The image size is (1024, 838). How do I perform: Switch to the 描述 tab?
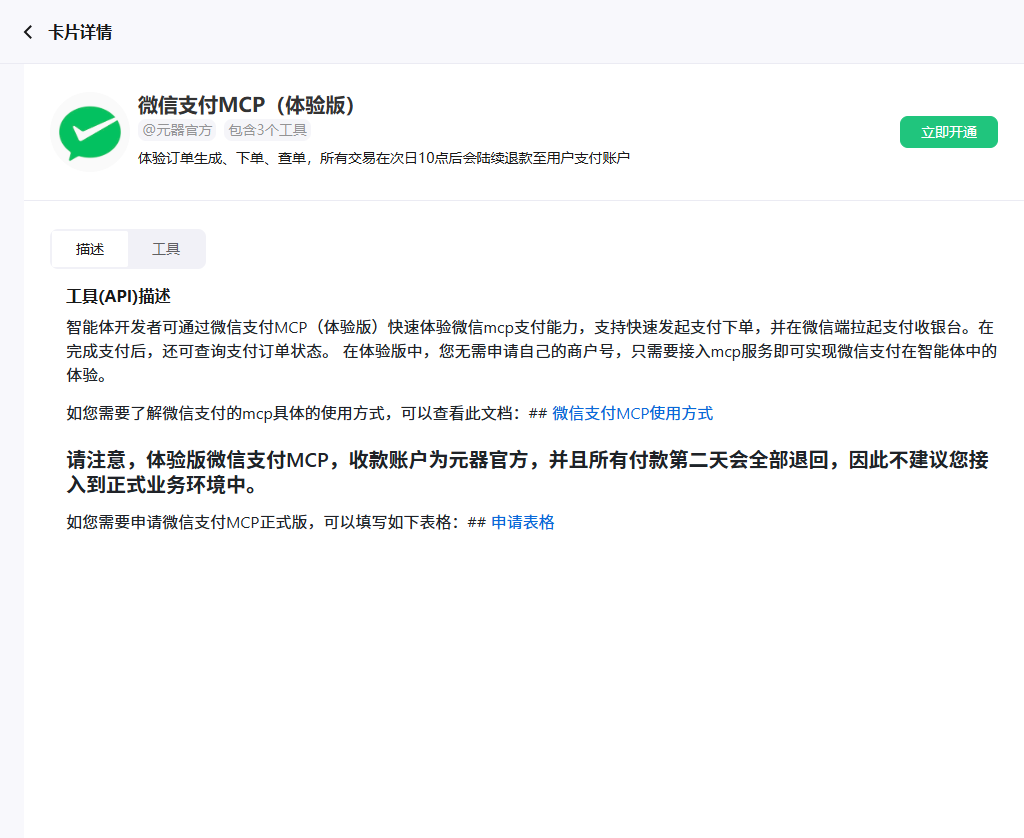tap(90, 249)
